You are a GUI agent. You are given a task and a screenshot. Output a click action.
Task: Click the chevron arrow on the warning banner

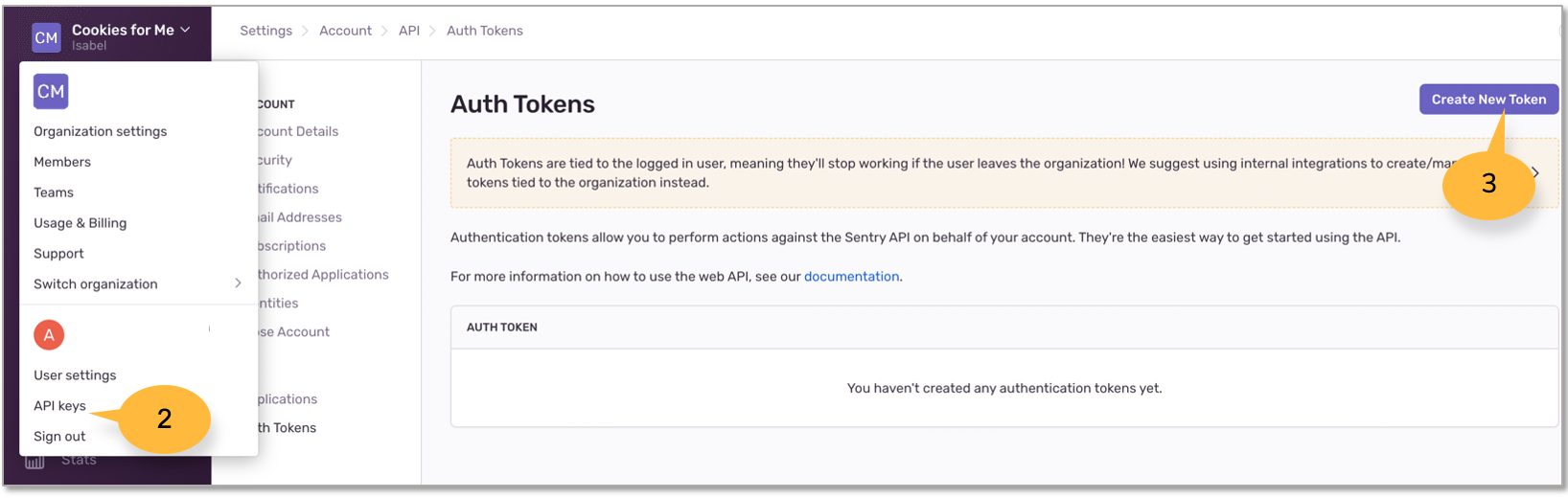click(1535, 173)
